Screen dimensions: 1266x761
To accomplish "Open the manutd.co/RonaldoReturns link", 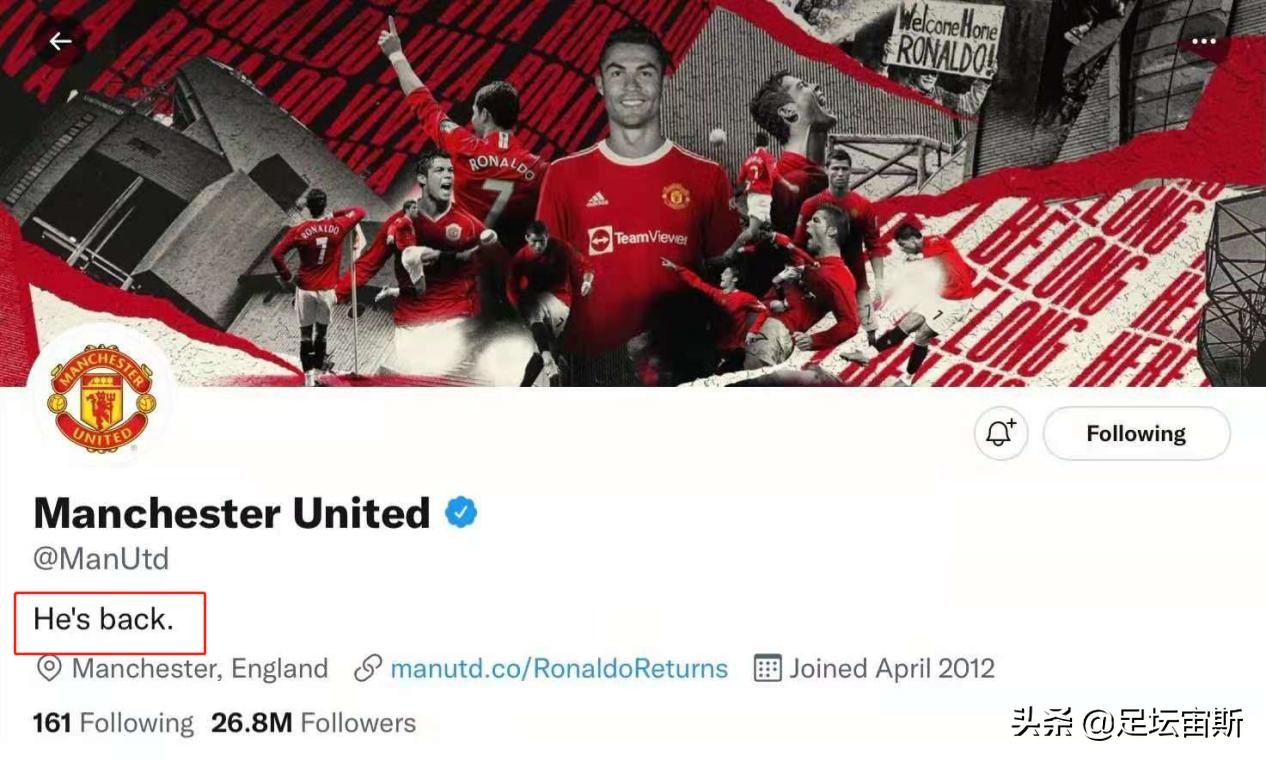I will click(559, 668).
